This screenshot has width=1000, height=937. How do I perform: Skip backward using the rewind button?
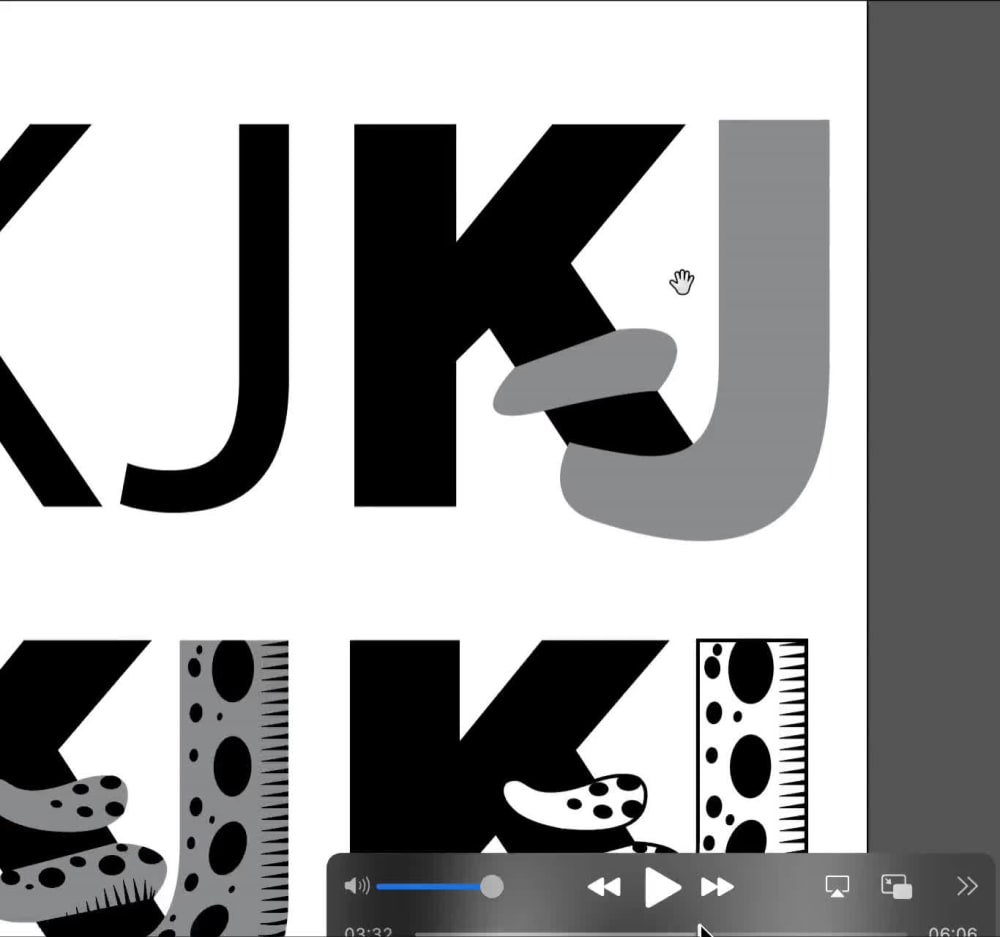coord(605,885)
